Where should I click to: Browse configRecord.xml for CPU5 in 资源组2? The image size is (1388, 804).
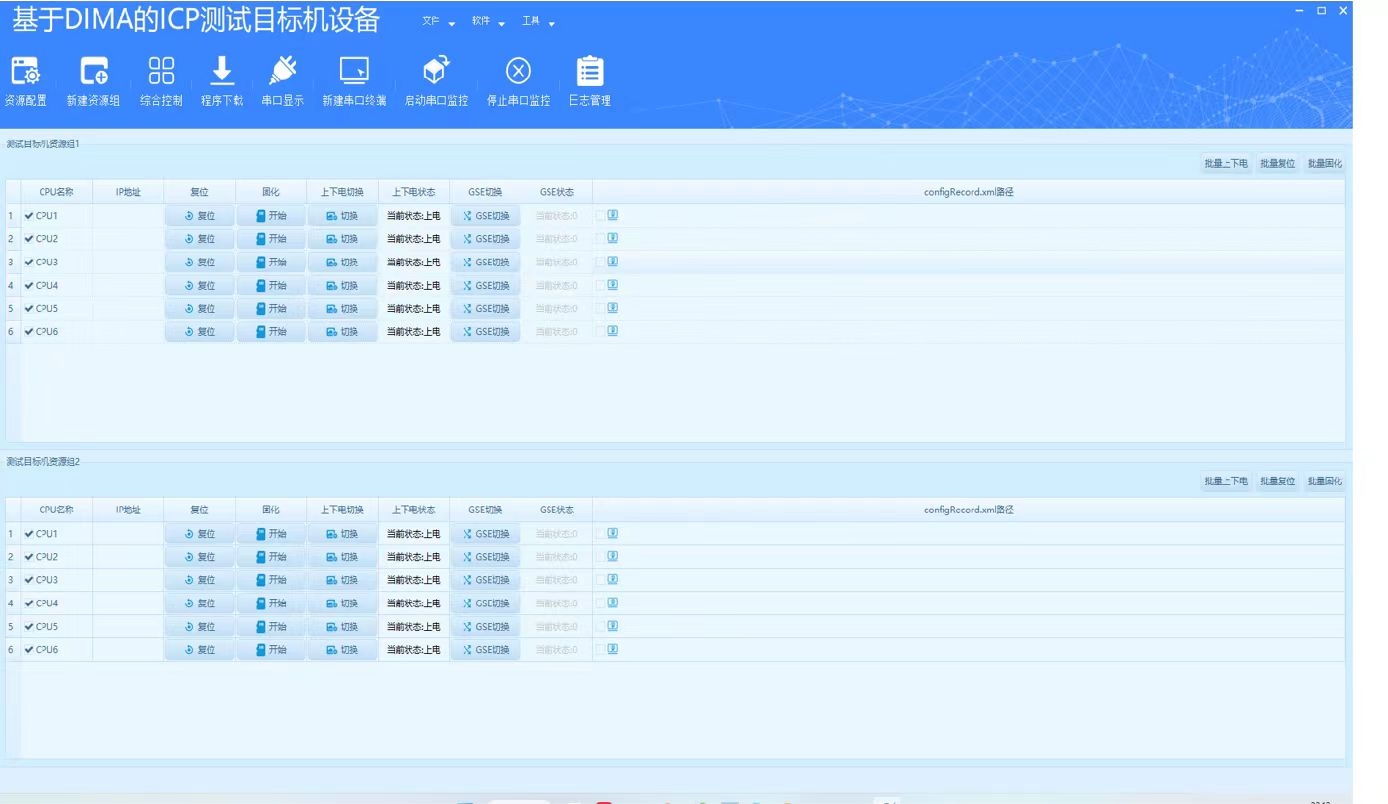[613, 625]
